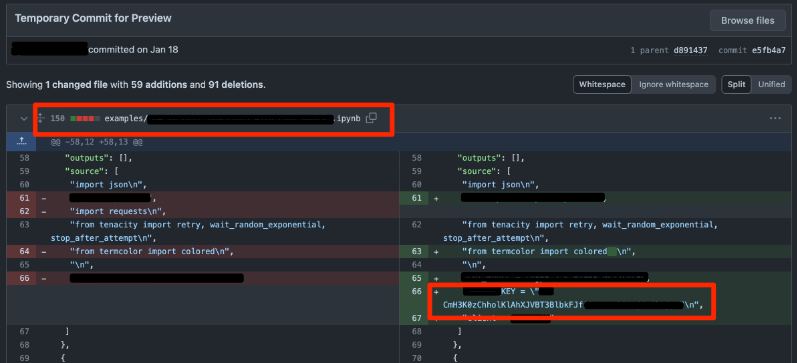This screenshot has width=797, height=363.
Task: Click the 150 diffstat number
Action: [57, 118]
